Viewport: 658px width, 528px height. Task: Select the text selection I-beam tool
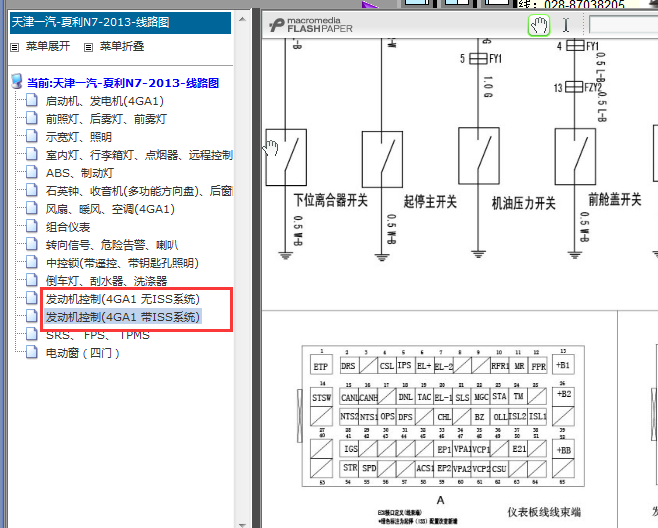tap(566, 25)
